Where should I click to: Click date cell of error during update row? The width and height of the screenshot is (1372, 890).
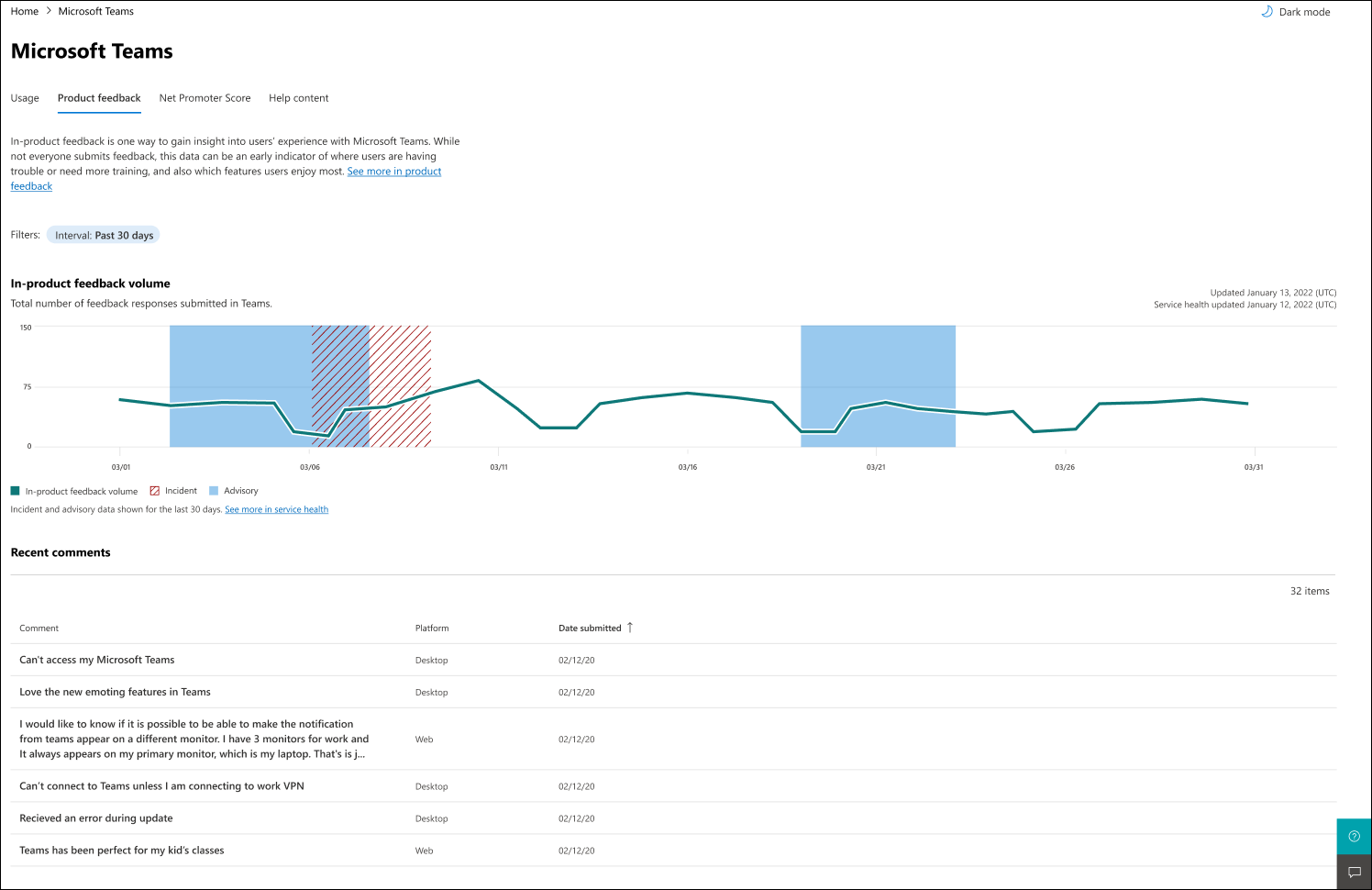576,818
